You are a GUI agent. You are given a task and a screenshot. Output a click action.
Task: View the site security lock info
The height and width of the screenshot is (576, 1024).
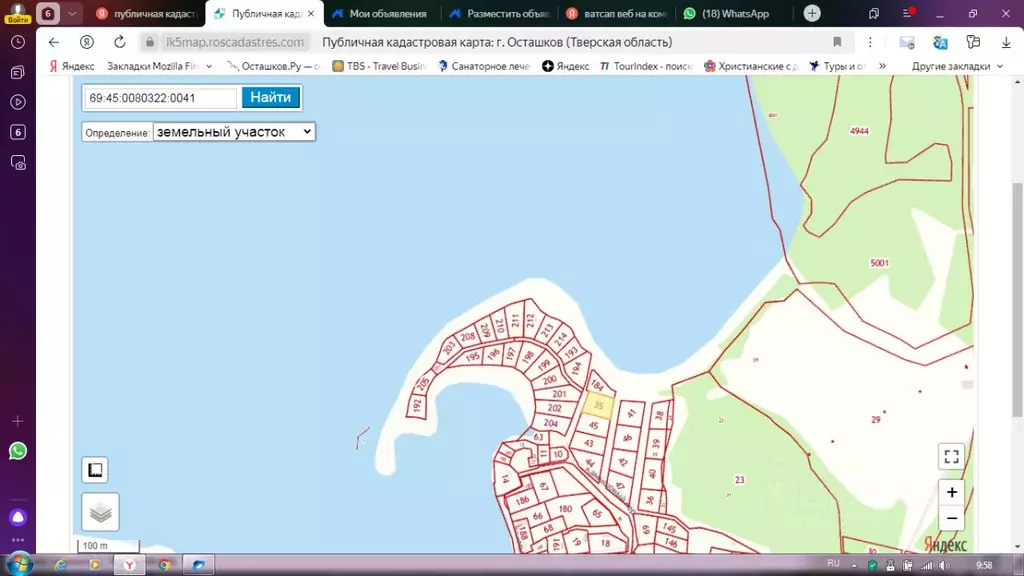click(x=150, y=42)
